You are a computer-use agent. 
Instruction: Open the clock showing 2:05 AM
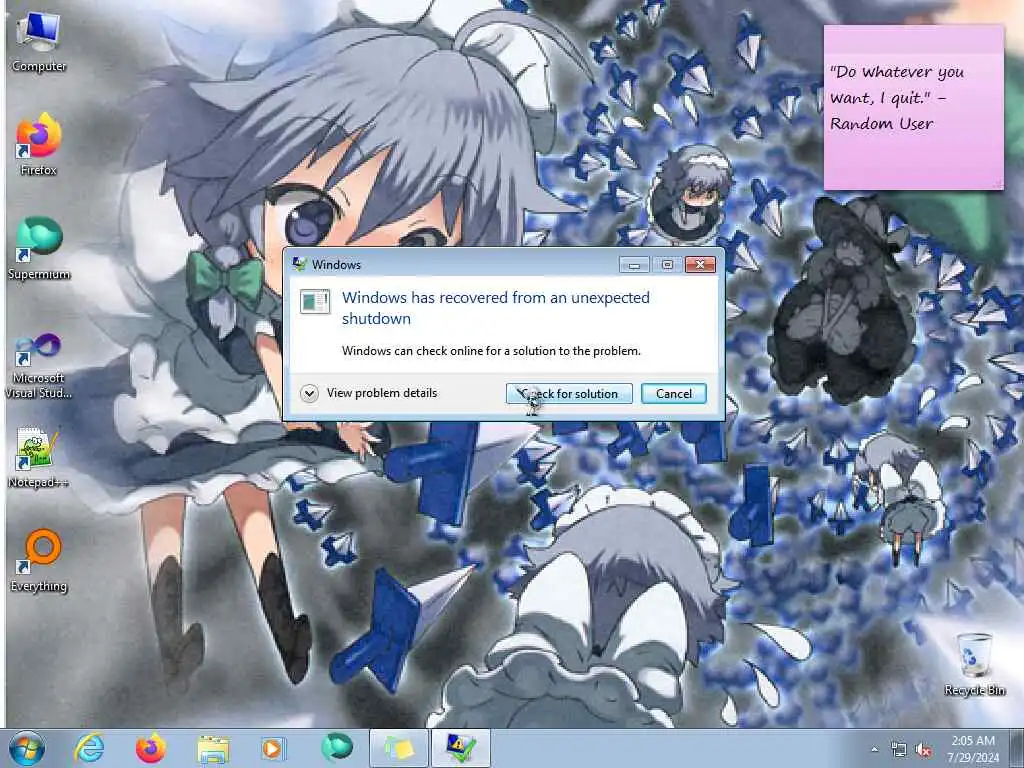pos(973,748)
